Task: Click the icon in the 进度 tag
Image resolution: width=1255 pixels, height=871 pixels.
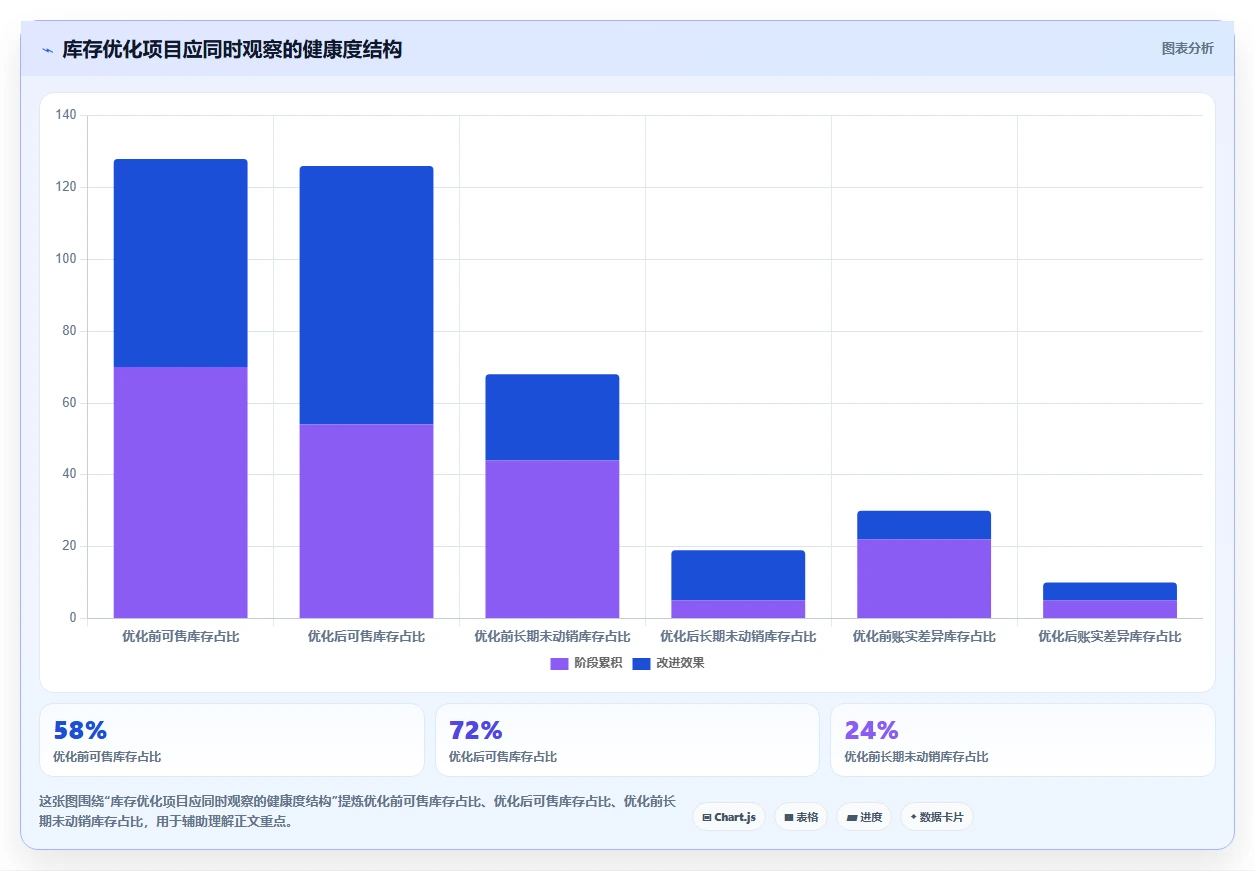Action: pos(851,817)
